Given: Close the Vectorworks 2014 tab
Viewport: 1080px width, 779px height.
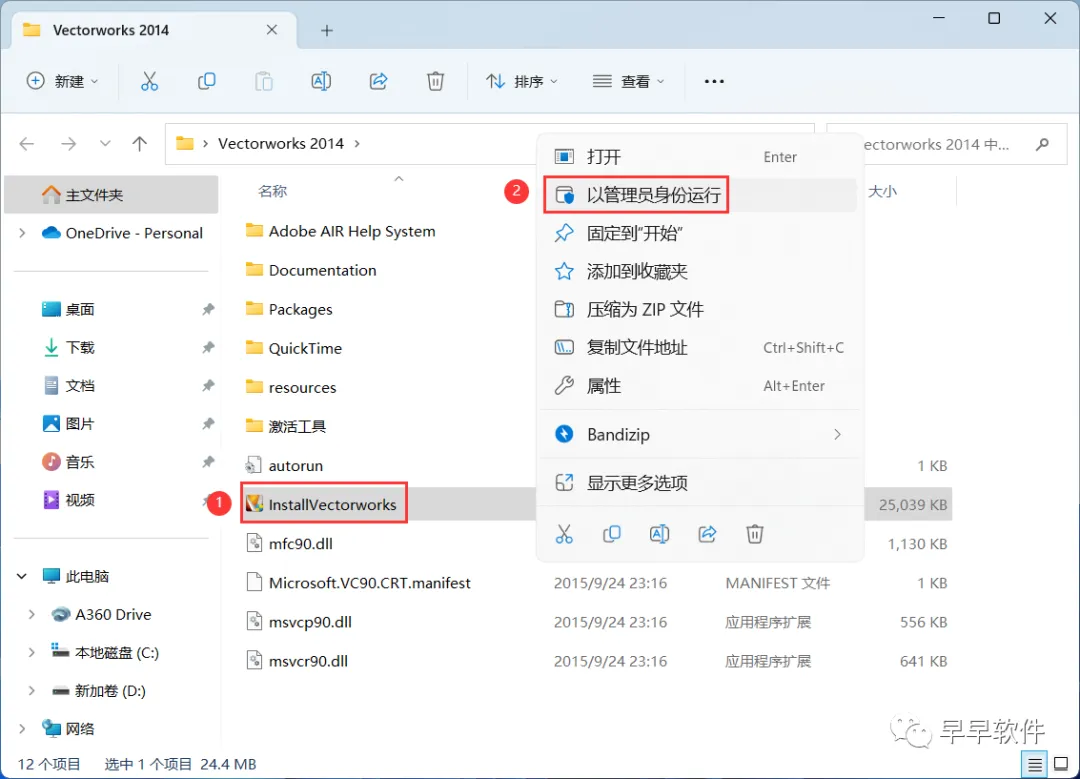Looking at the screenshot, I should pyautogui.click(x=272, y=30).
